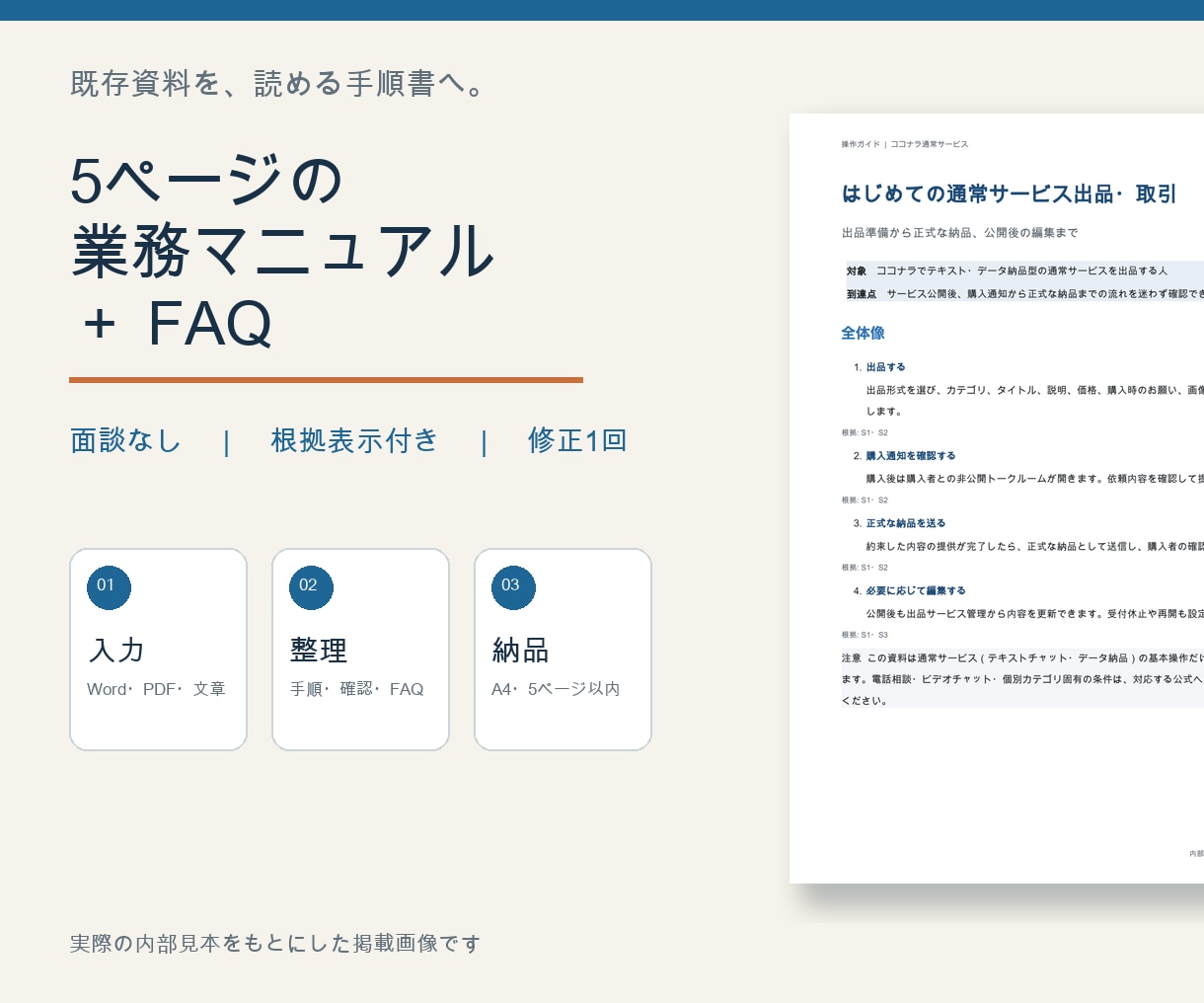
Task: Click the 到達点 row in the document
Action: (x=1024, y=294)
